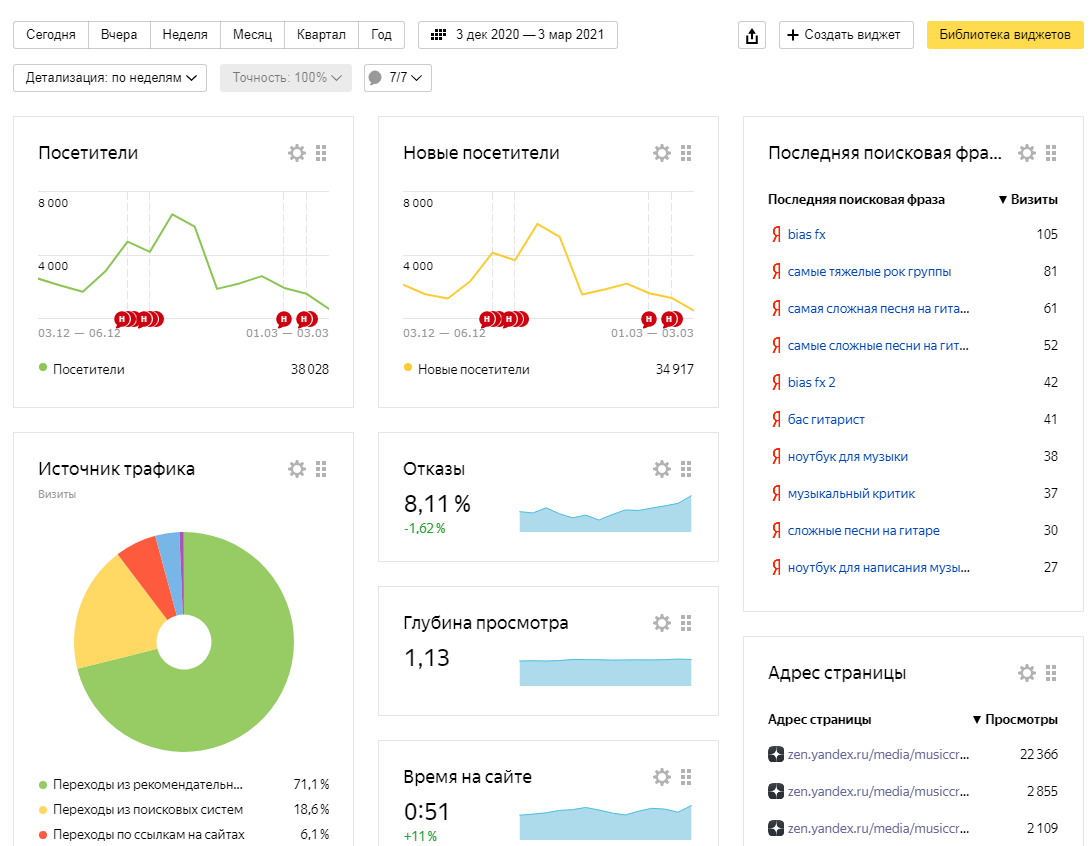Expand Детализация: по неделям dropdown
The image size is (1092, 846).
click(110, 78)
